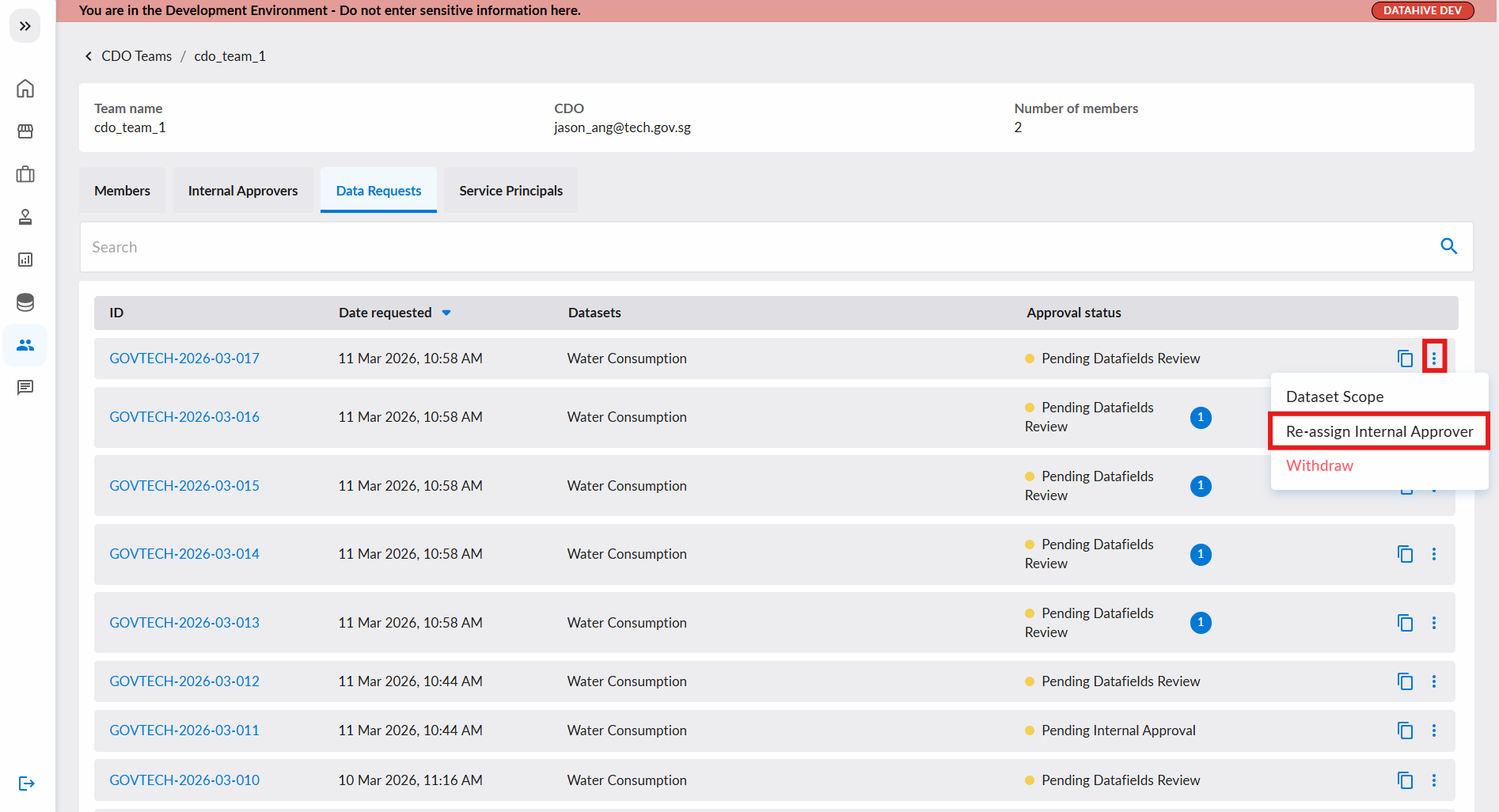
Task: Open the kebab menu for GOVTECH-2026-03-017
Action: click(1434, 359)
